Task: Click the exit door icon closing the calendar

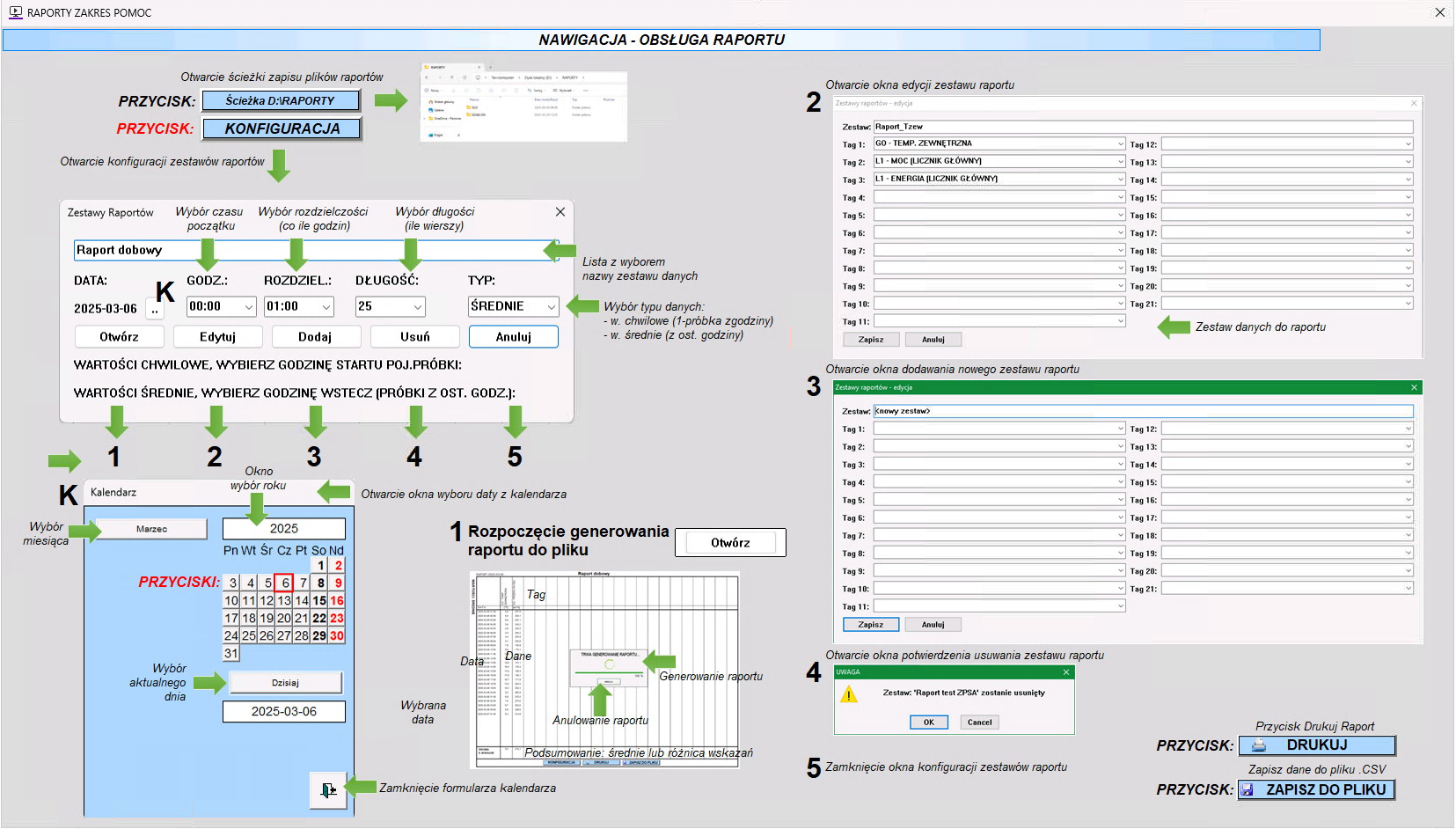Action: coord(327,789)
